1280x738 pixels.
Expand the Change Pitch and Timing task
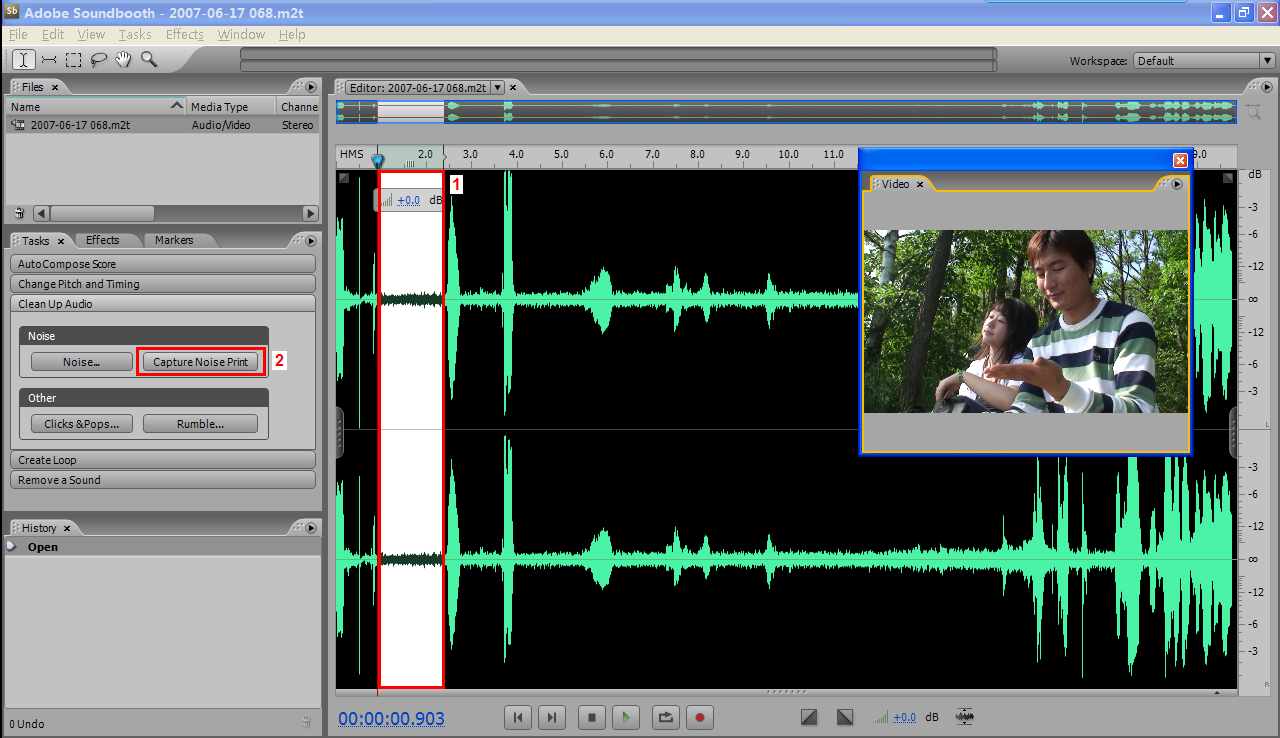point(163,284)
